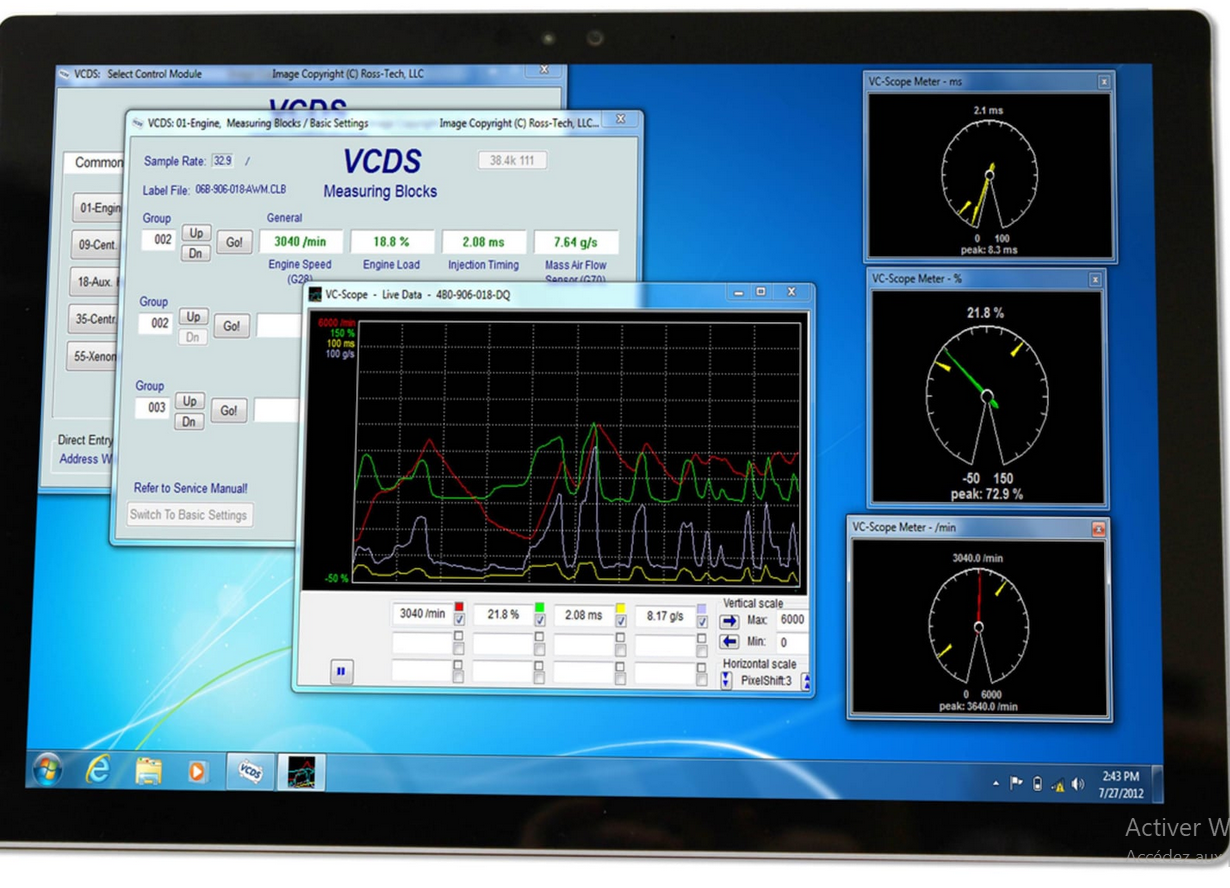Click the 18.8 % Engine Load value
Image resolution: width=1230 pixels, height=888 pixels.
pos(392,242)
